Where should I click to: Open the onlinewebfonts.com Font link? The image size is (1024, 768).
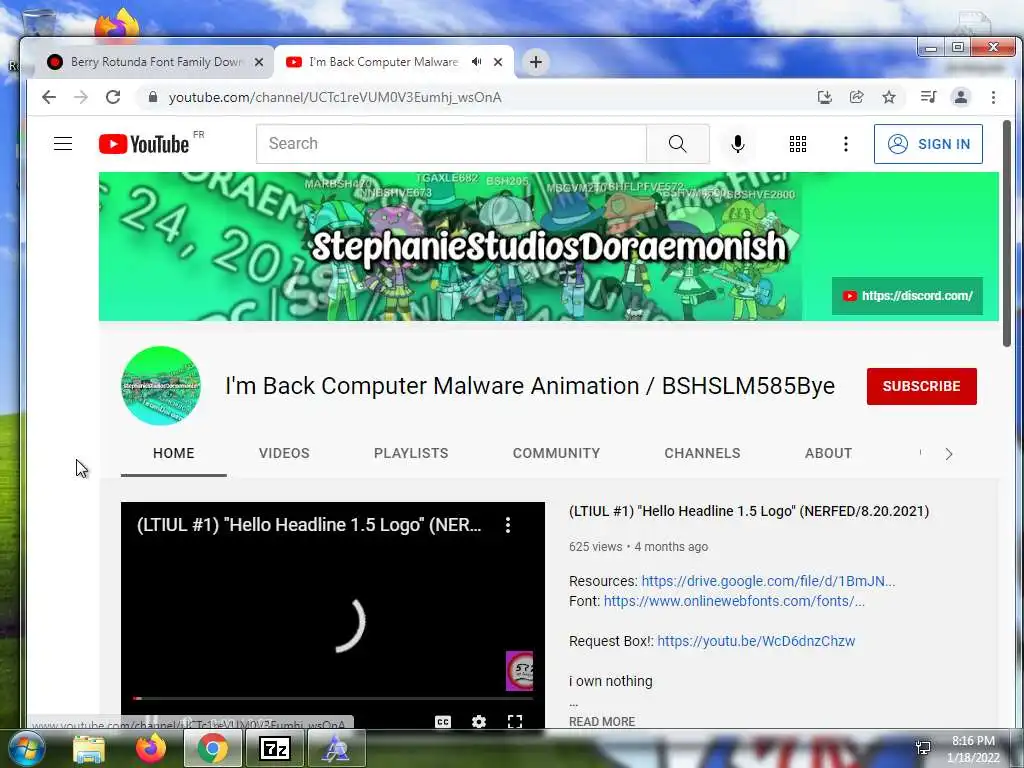pyautogui.click(x=734, y=601)
